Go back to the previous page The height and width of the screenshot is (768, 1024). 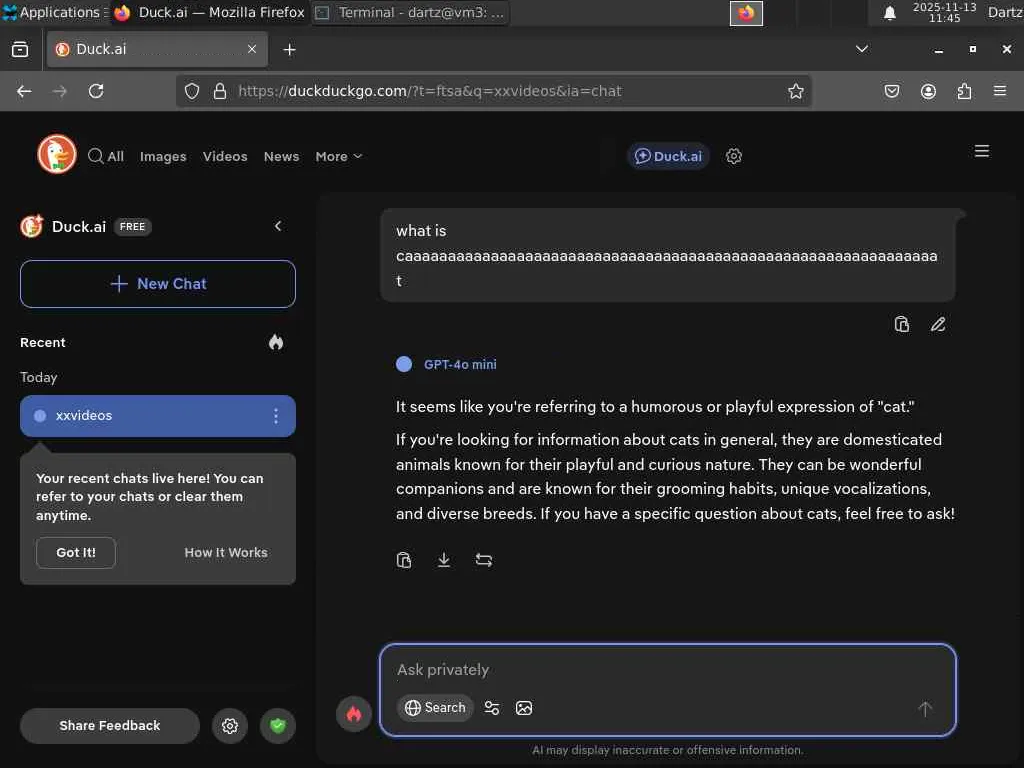(24, 91)
